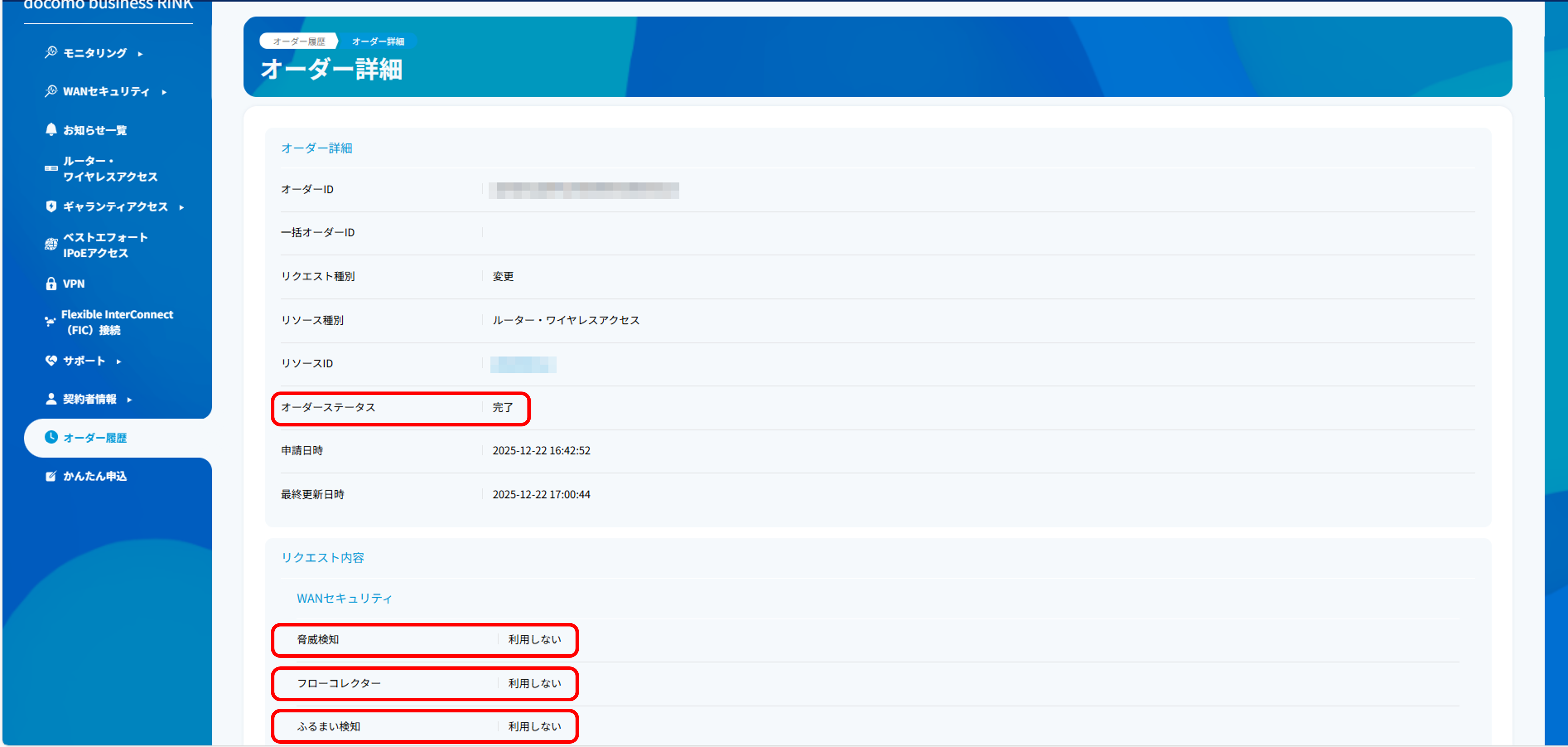
Task: Go back via オーダー履歴 breadcrumb link
Action: pos(298,41)
